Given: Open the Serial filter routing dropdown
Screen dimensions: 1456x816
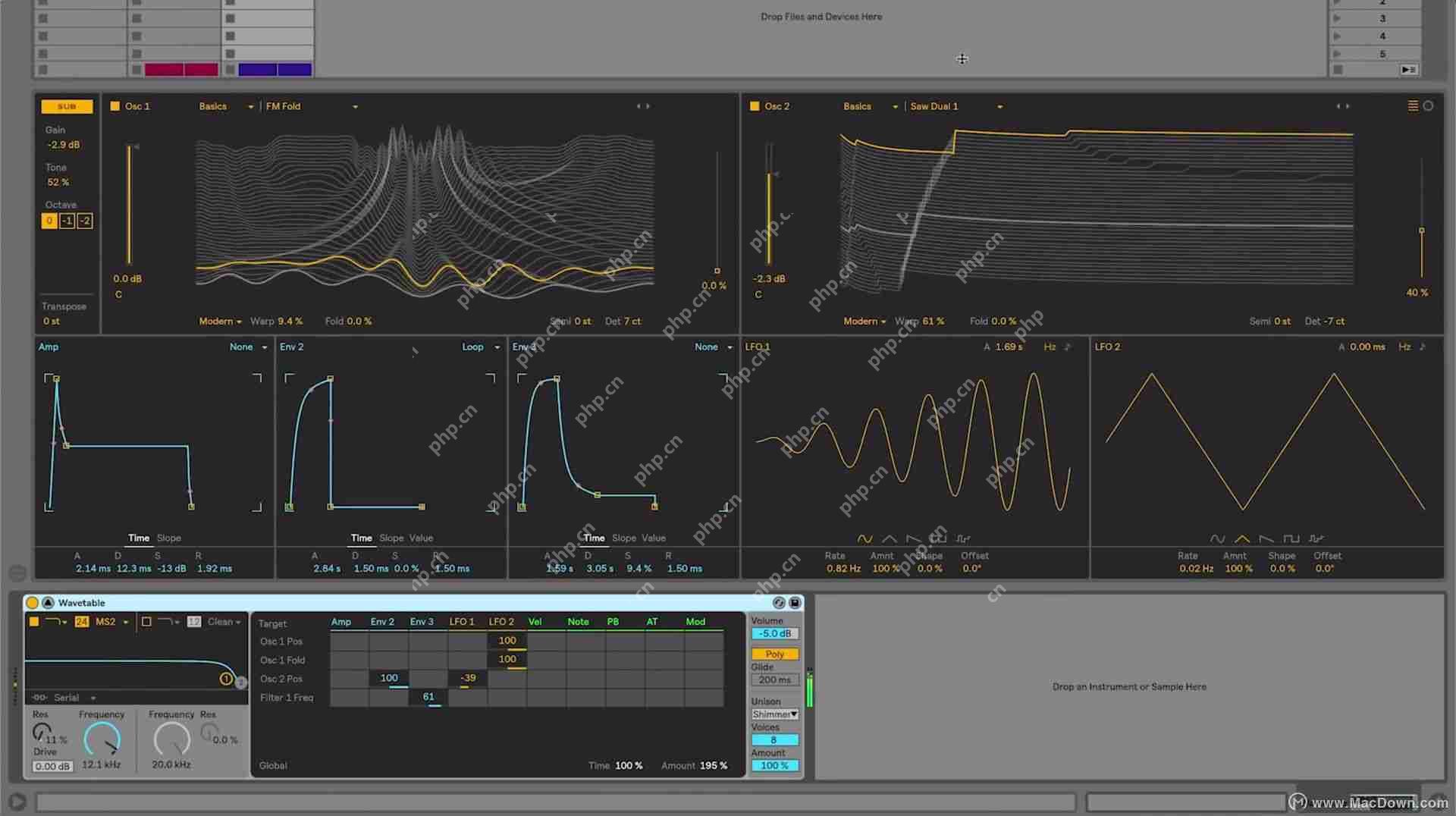Looking at the screenshot, I should [72, 698].
